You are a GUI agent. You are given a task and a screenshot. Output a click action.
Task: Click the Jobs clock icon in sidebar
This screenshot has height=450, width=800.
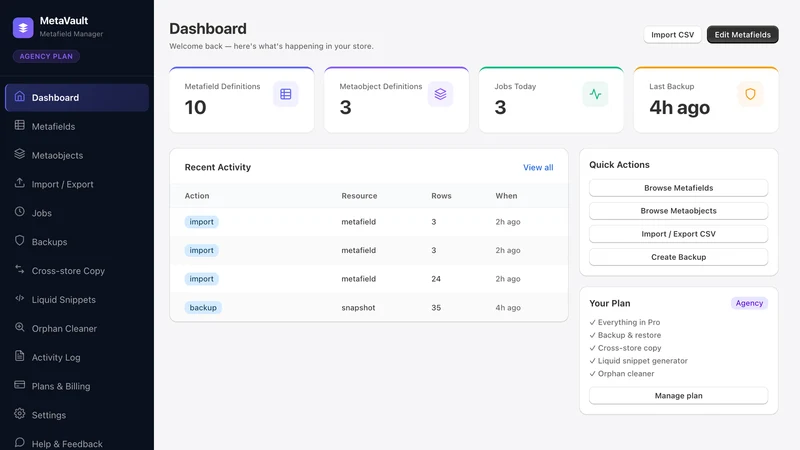(x=19, y=212)
